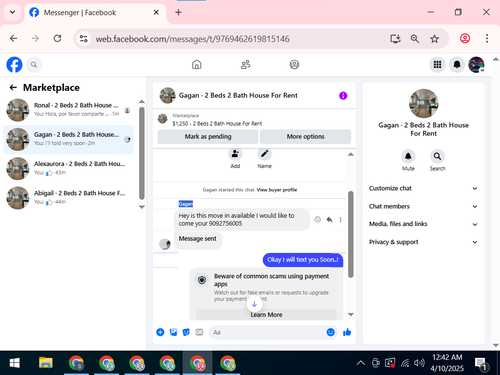This screenshot has height=375, width=500.
Task: Open the $1,250 - 2 Beds 2 Bath listing link
Action: (217, 124)
